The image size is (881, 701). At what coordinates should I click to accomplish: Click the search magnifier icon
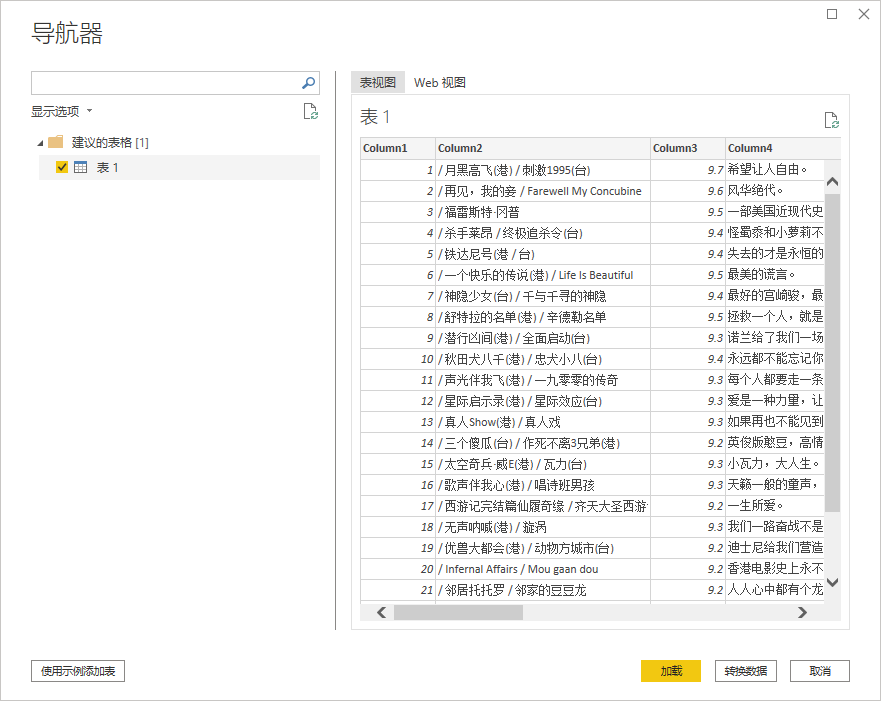pos(308,83)
